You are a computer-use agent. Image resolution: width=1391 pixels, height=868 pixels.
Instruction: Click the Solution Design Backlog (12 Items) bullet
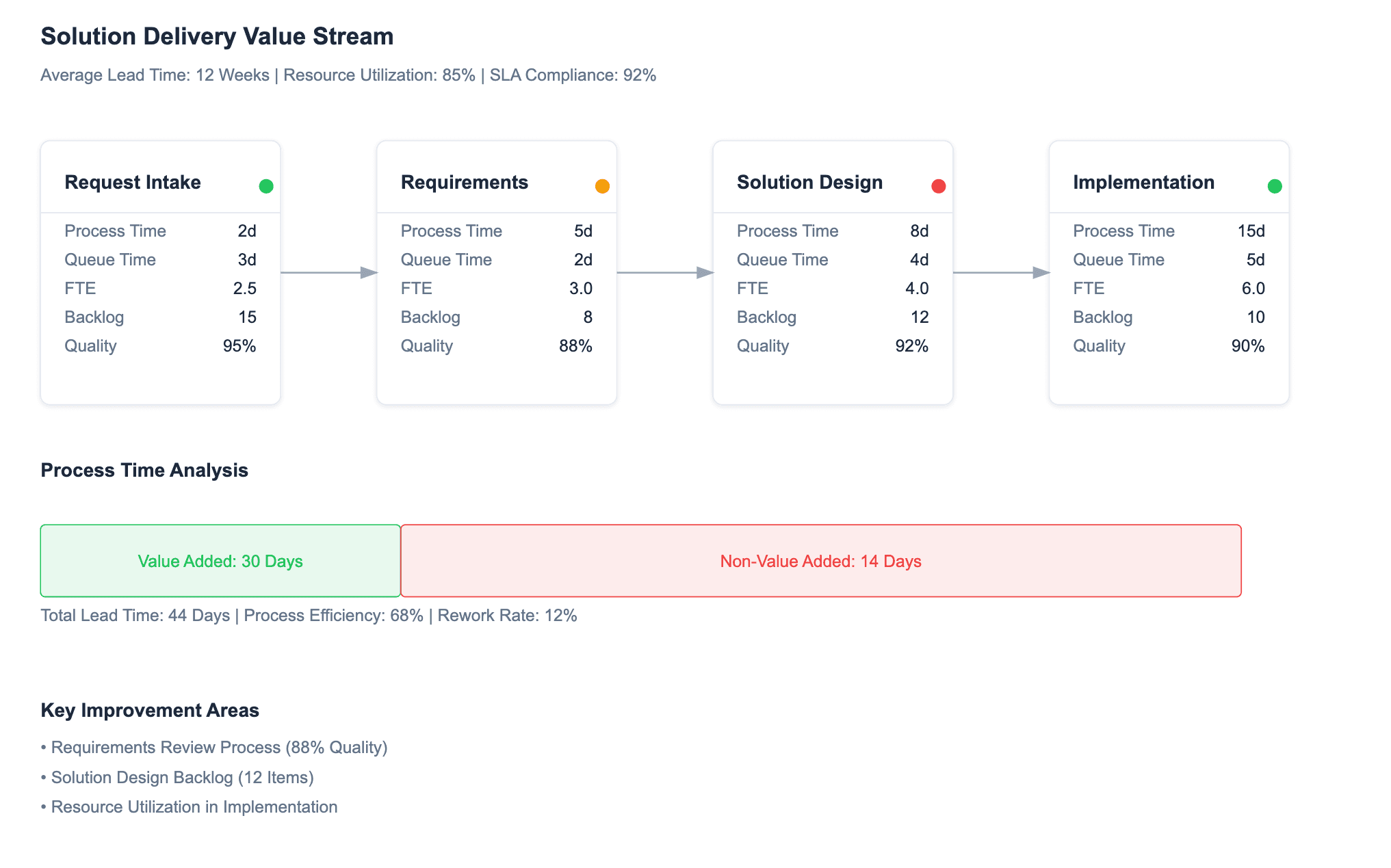[x=177, y=778]
